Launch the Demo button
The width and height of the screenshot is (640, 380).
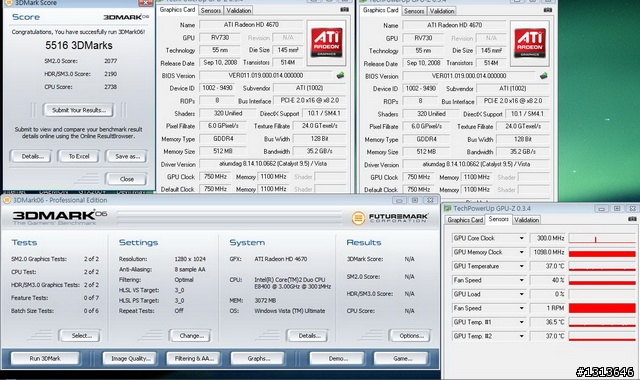pyautogui.click(x=337, y=358)
